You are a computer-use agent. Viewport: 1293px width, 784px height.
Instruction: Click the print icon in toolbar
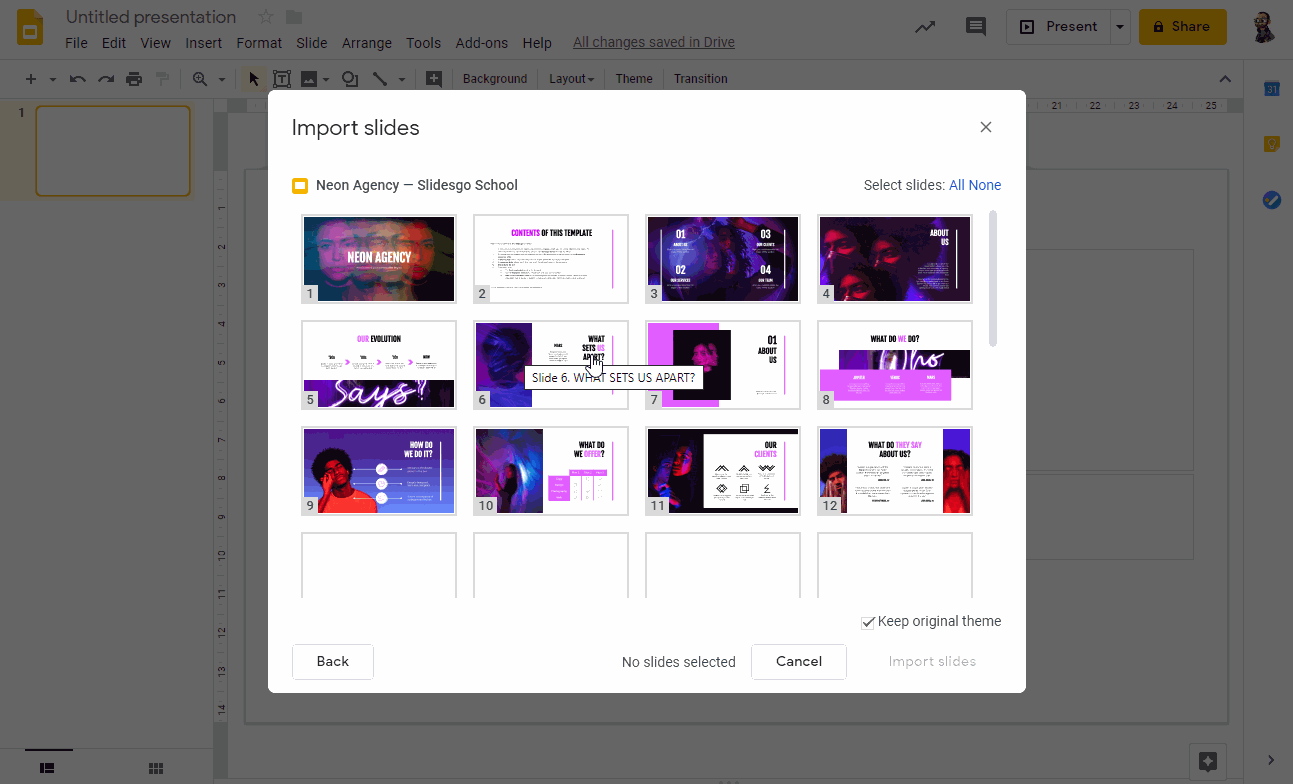click(134, 79)
